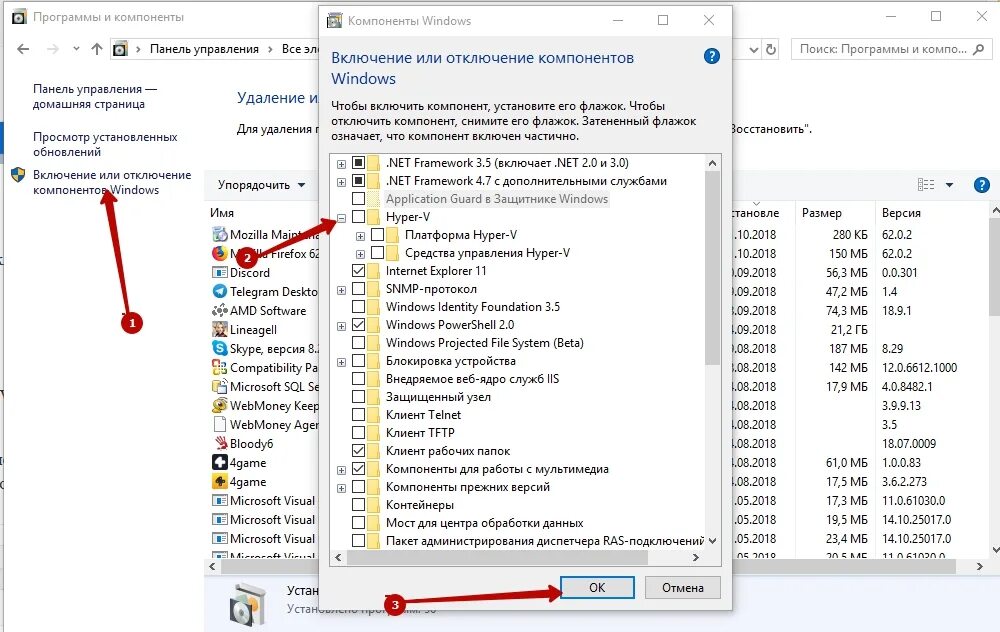Screen dimensions: 1000x632
Task: Open Панель управления домашняя страница link
Action: 95,96
